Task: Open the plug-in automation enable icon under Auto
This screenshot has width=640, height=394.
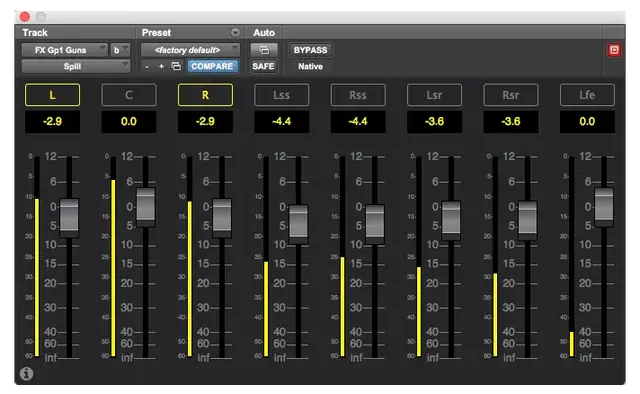Action: tap(264, 50)
